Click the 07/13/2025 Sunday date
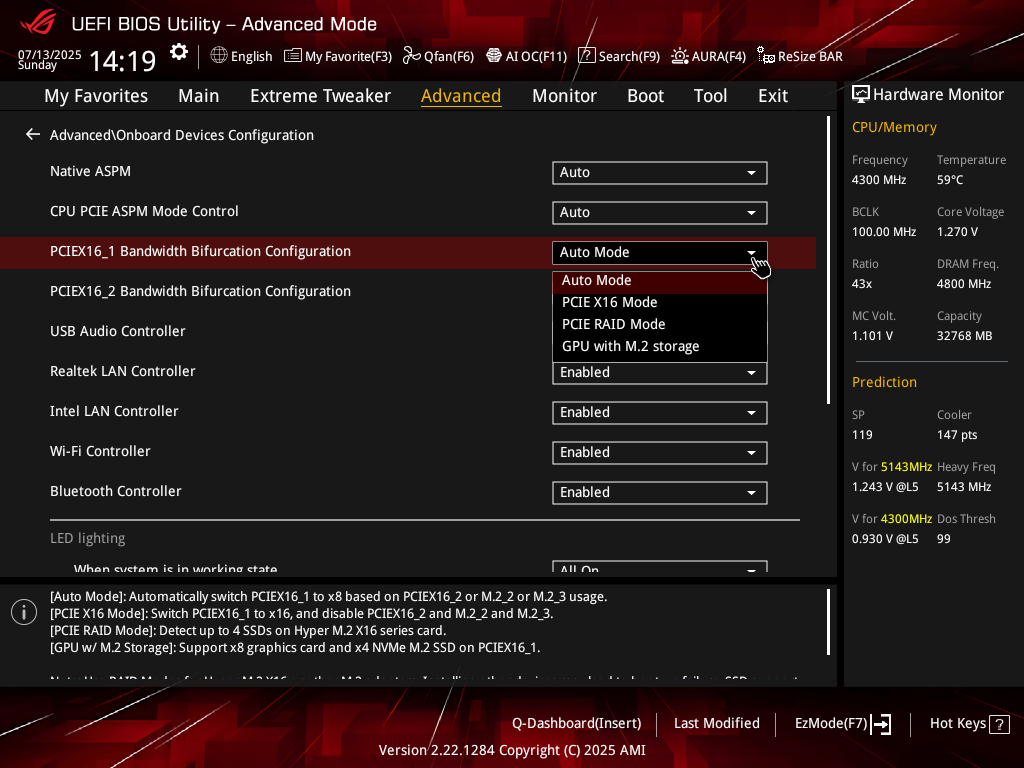The height and width of the screenshot is (768, 1024). click(x=49, y=59)
